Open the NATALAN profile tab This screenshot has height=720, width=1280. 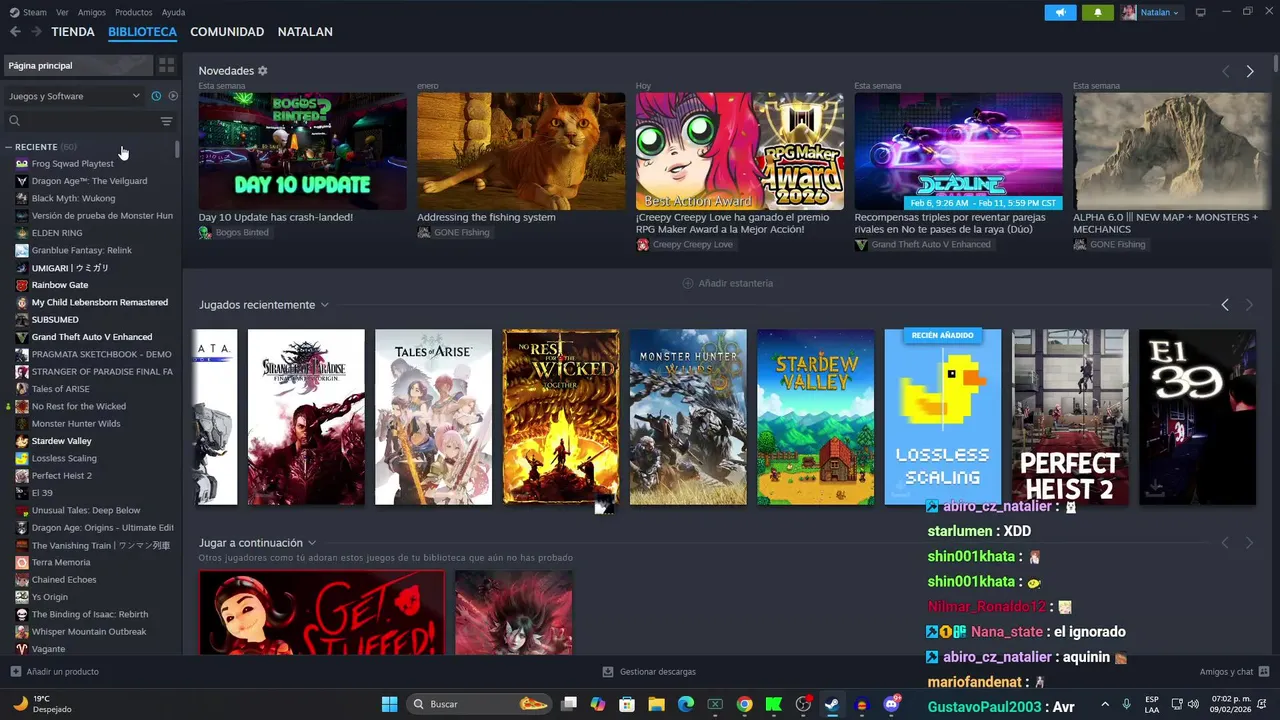(305, 32)
